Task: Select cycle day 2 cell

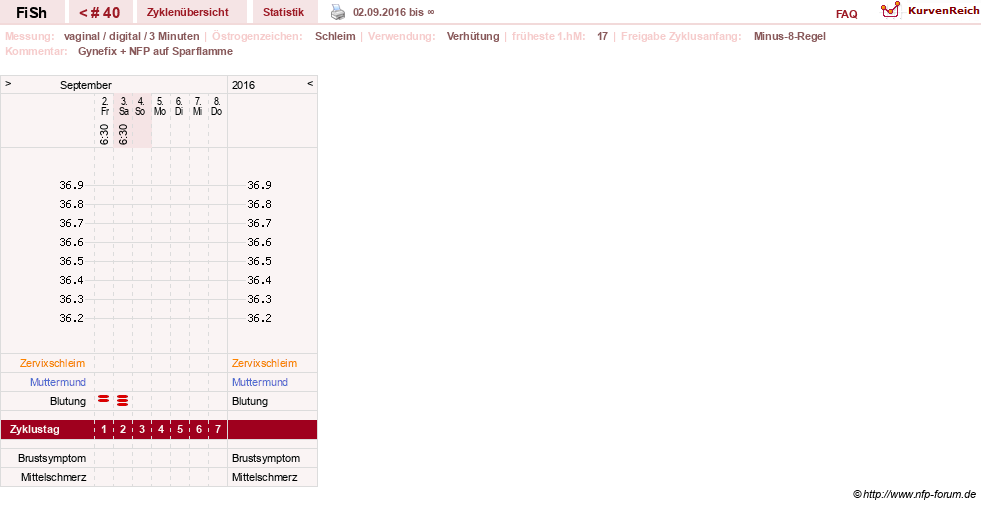Action: click(x=123, y=430)
